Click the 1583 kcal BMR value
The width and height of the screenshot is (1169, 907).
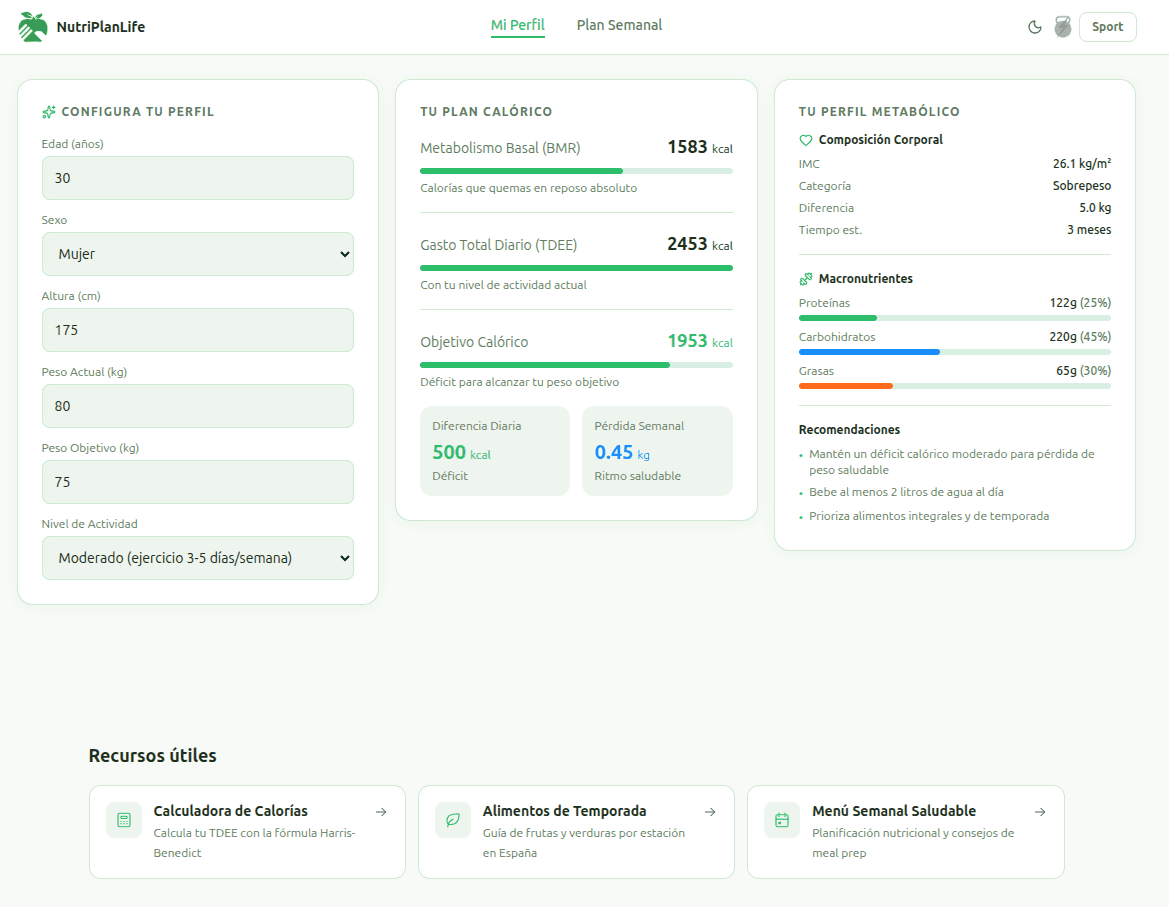(700, 147)
